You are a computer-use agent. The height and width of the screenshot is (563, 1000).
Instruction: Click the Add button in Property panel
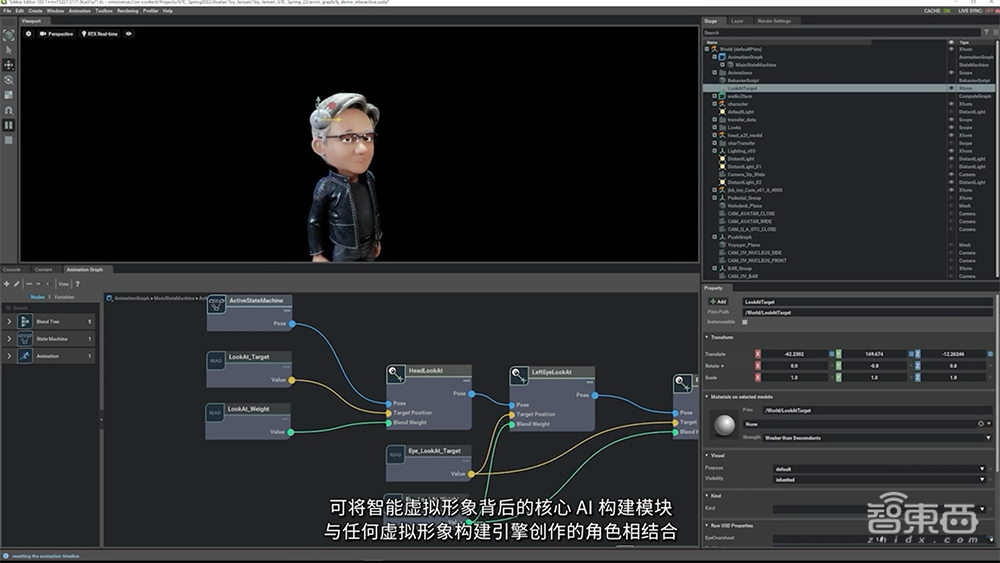click(x=718, y=301)
